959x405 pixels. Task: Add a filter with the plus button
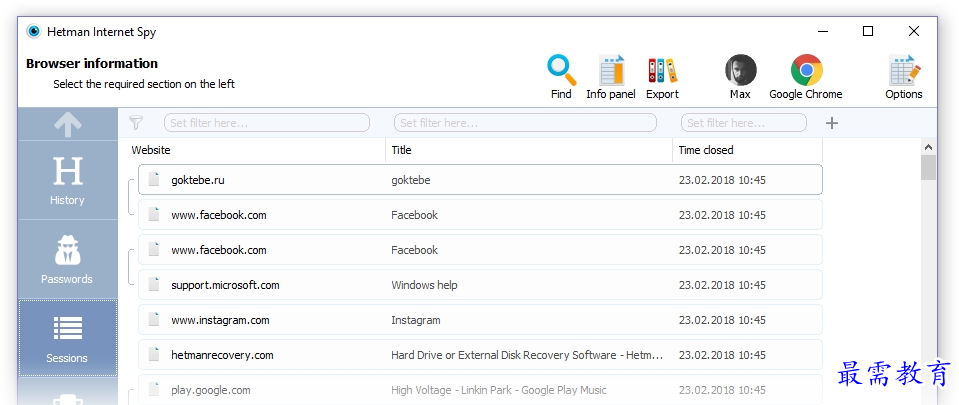pos(831,123)
